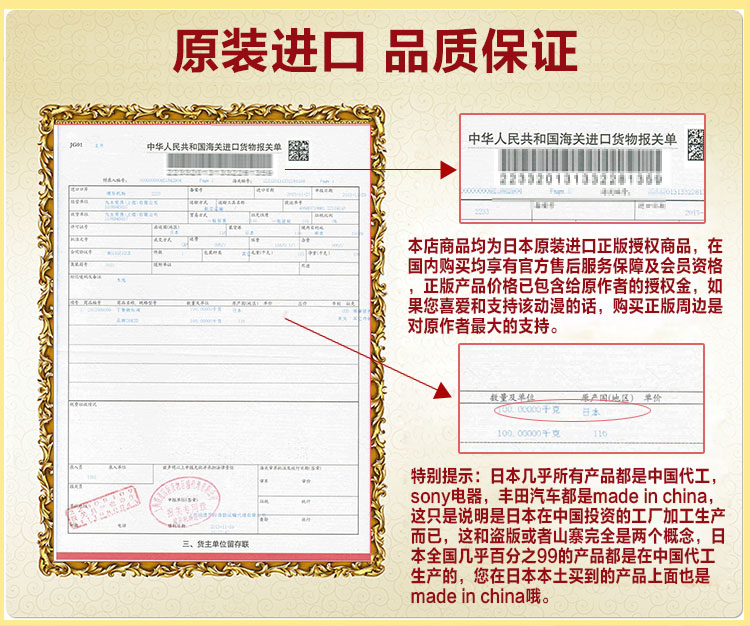Viewport: 750px width, 626px height.
Task: Select the last line made in china哦。
Action: (x=480, y=596)
